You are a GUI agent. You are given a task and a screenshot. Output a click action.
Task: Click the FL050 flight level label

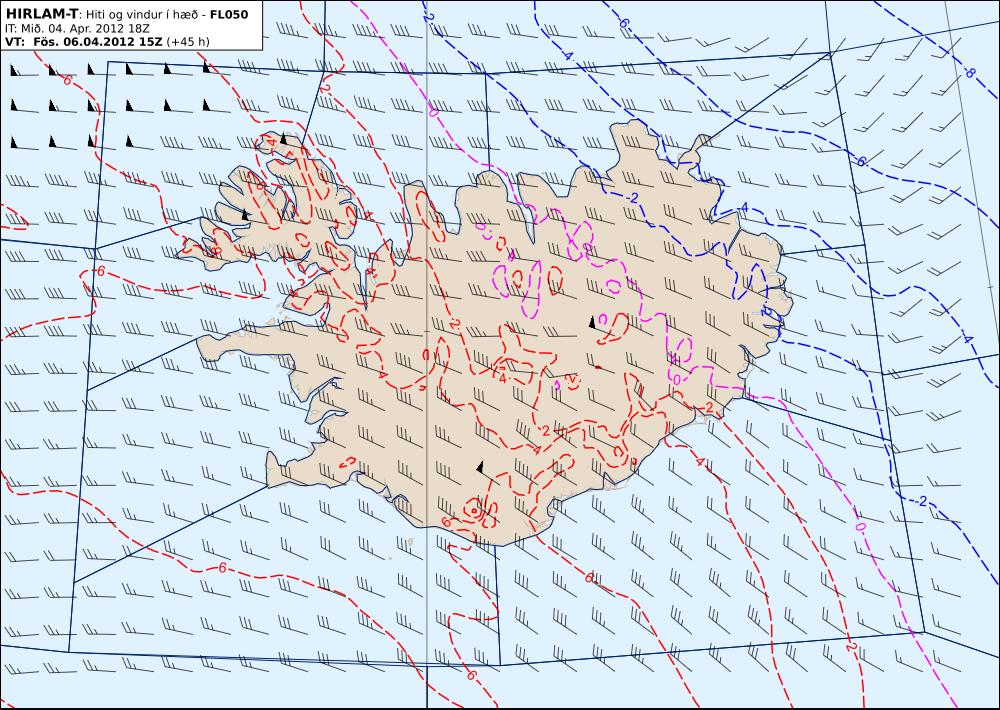pos(229,14)
